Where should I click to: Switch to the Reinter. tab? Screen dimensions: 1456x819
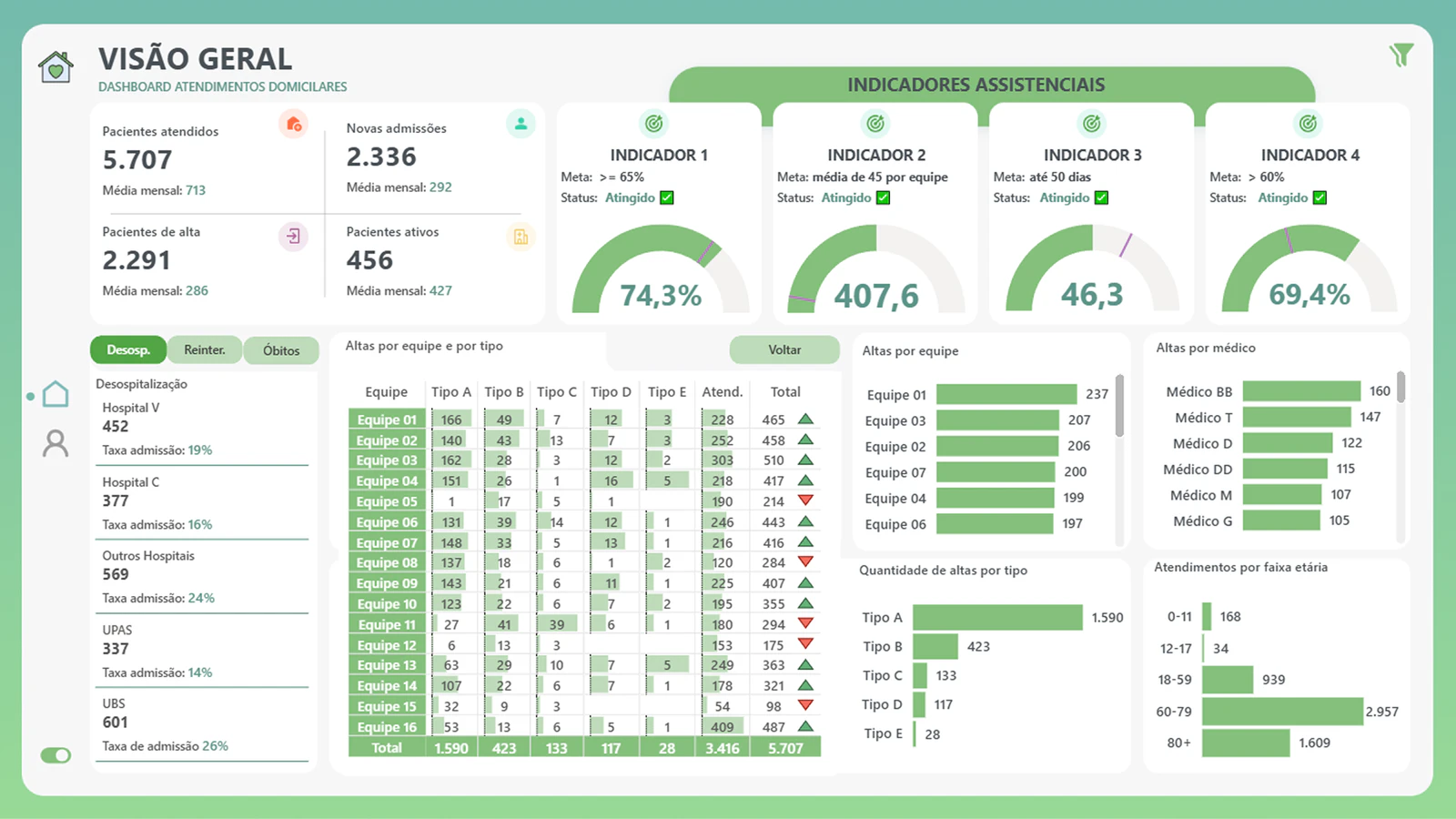(205, 349)
